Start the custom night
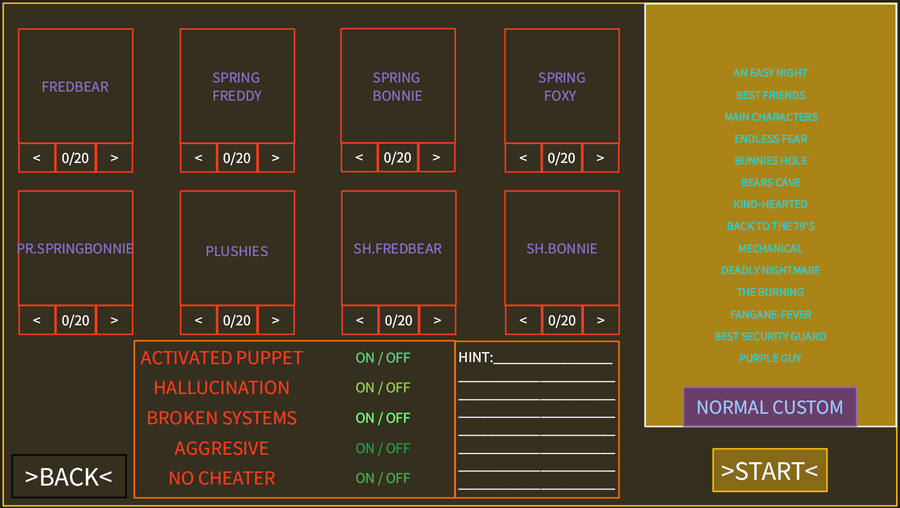This screenshot has width=900, height=508. [770, 471]
